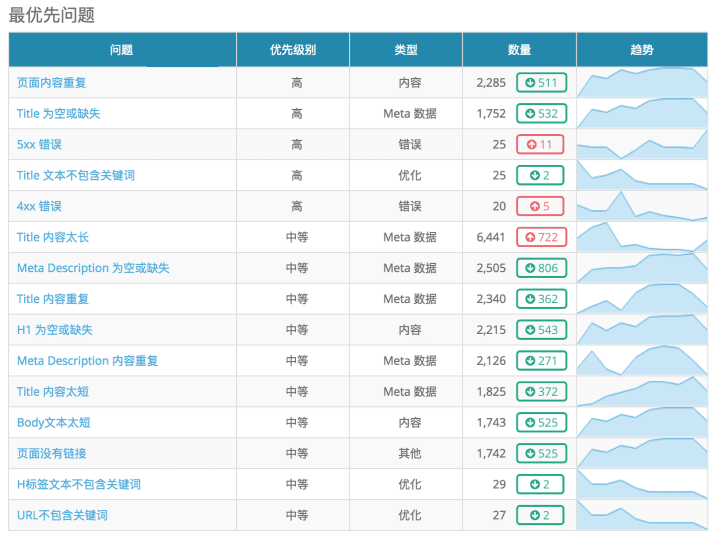This screenshot has height=540, width=720.
Task: Click the red 11 increase badge
Action: pos(540,145)
